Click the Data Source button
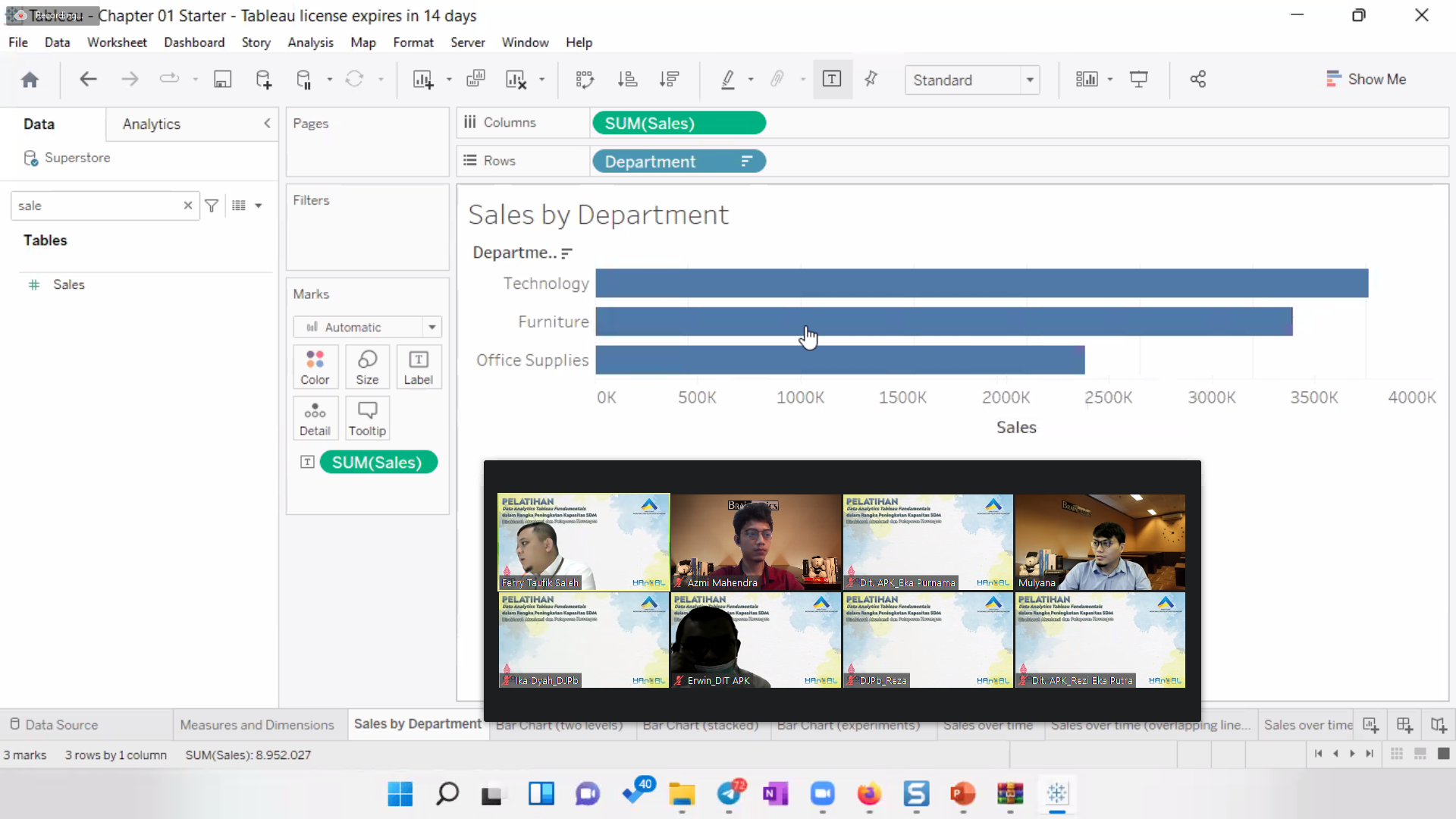Viewport: 1456px width, 819px height. click(x=54, y=724)
